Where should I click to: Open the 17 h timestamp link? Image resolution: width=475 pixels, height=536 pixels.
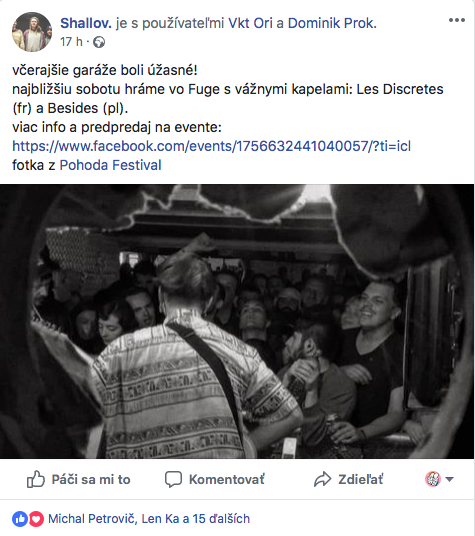pos(71,42)
